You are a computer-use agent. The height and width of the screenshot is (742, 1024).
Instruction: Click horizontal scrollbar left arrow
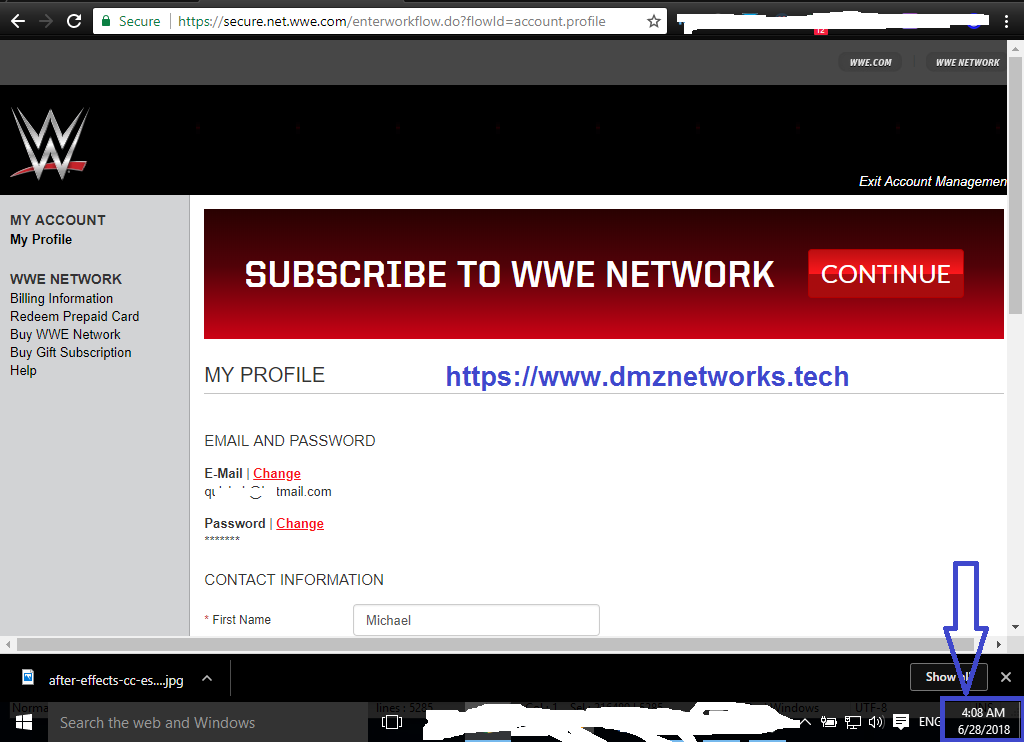(x=7, y=644)
